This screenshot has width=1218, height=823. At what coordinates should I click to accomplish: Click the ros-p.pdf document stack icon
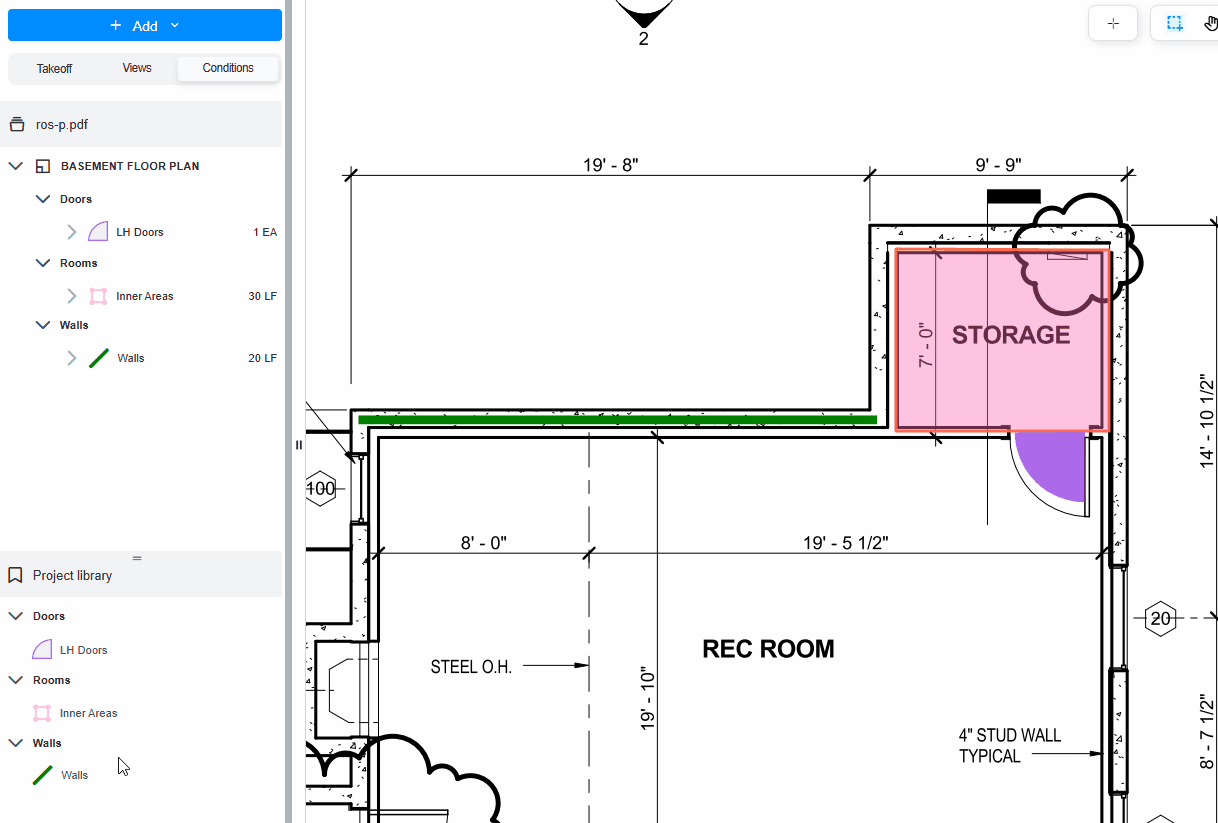16,125
